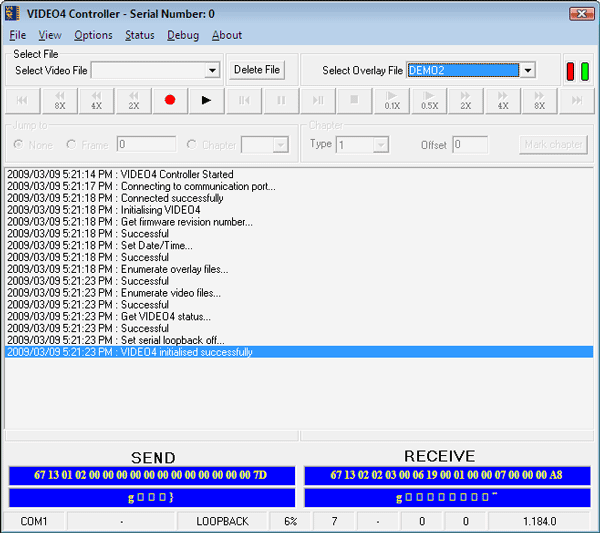Click the 2X rewind button

[x=133, y=100]
